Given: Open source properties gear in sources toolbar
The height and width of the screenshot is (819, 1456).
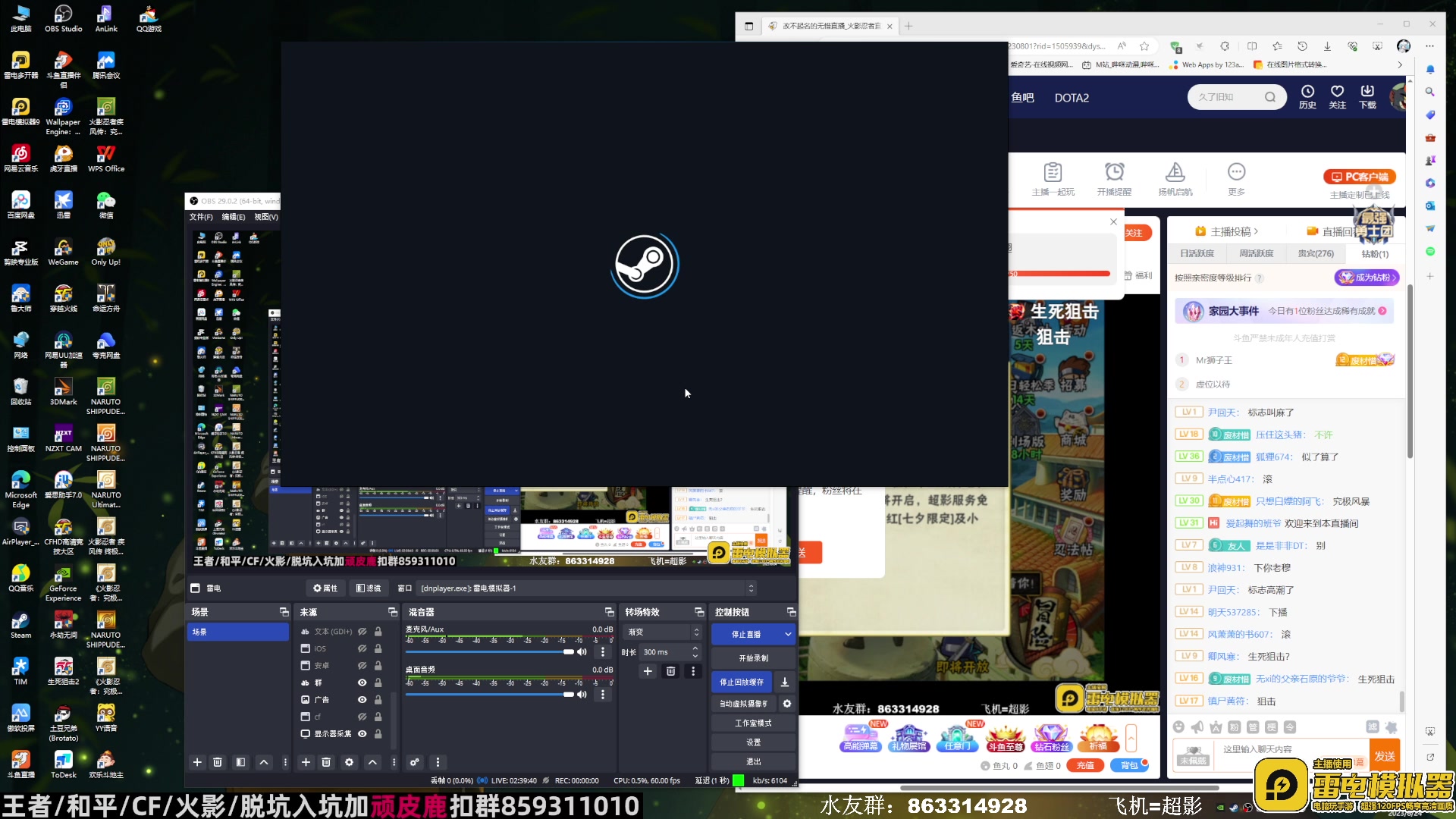Looking at the screenshot, I should (x=349, y=762).
